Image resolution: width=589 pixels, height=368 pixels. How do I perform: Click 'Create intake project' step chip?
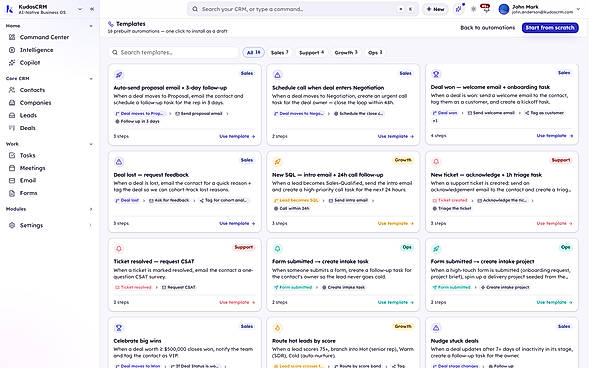tap(505, 287)
